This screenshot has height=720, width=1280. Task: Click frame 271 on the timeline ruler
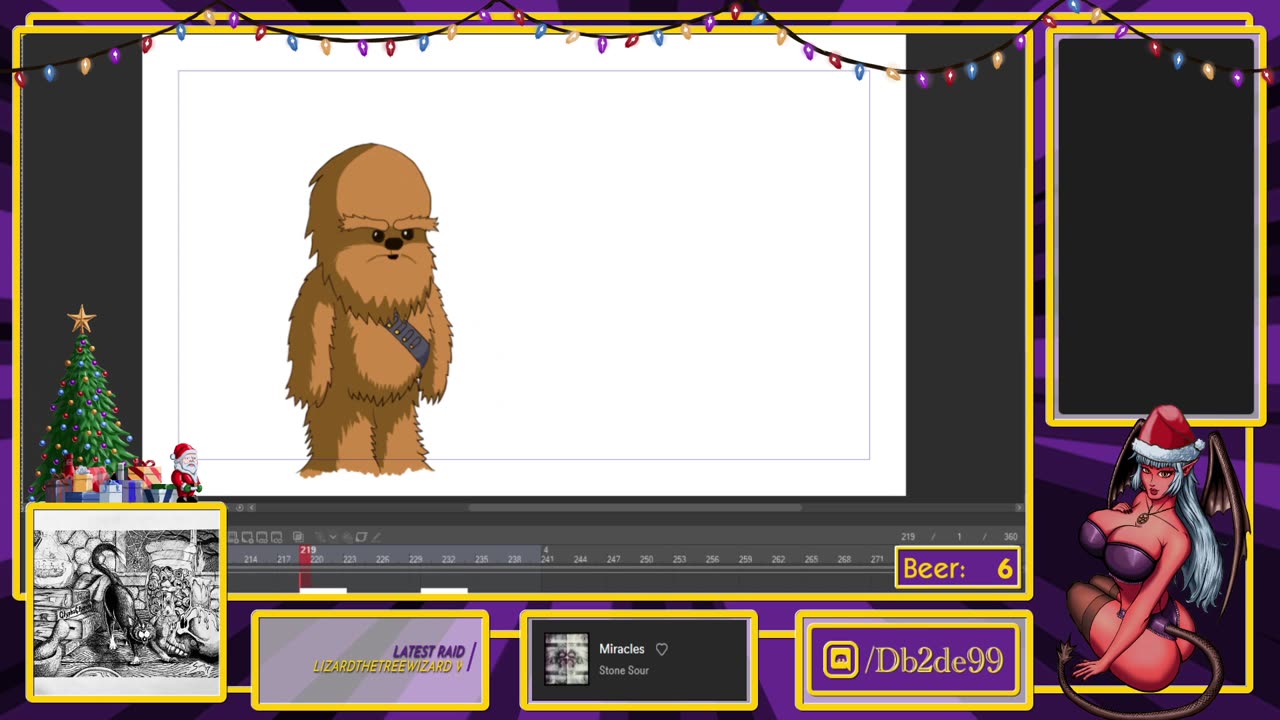(x=877, y=559)
